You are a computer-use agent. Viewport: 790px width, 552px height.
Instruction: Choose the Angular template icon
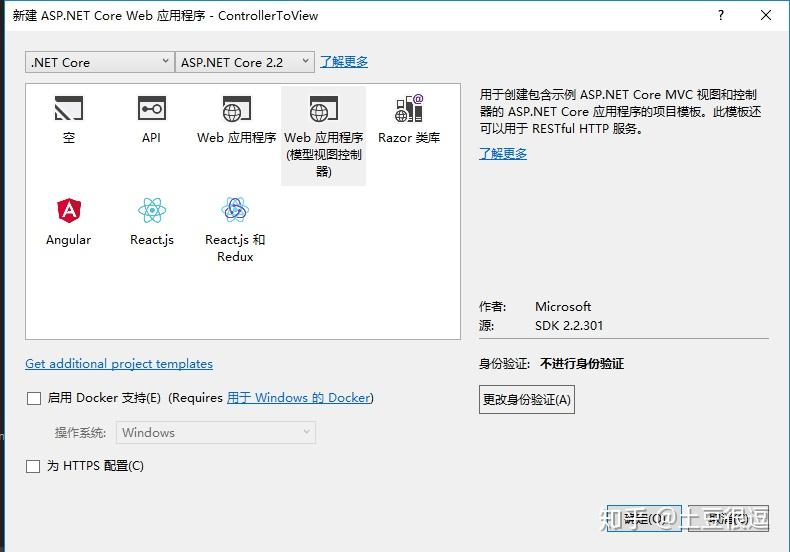click(69, 210)
